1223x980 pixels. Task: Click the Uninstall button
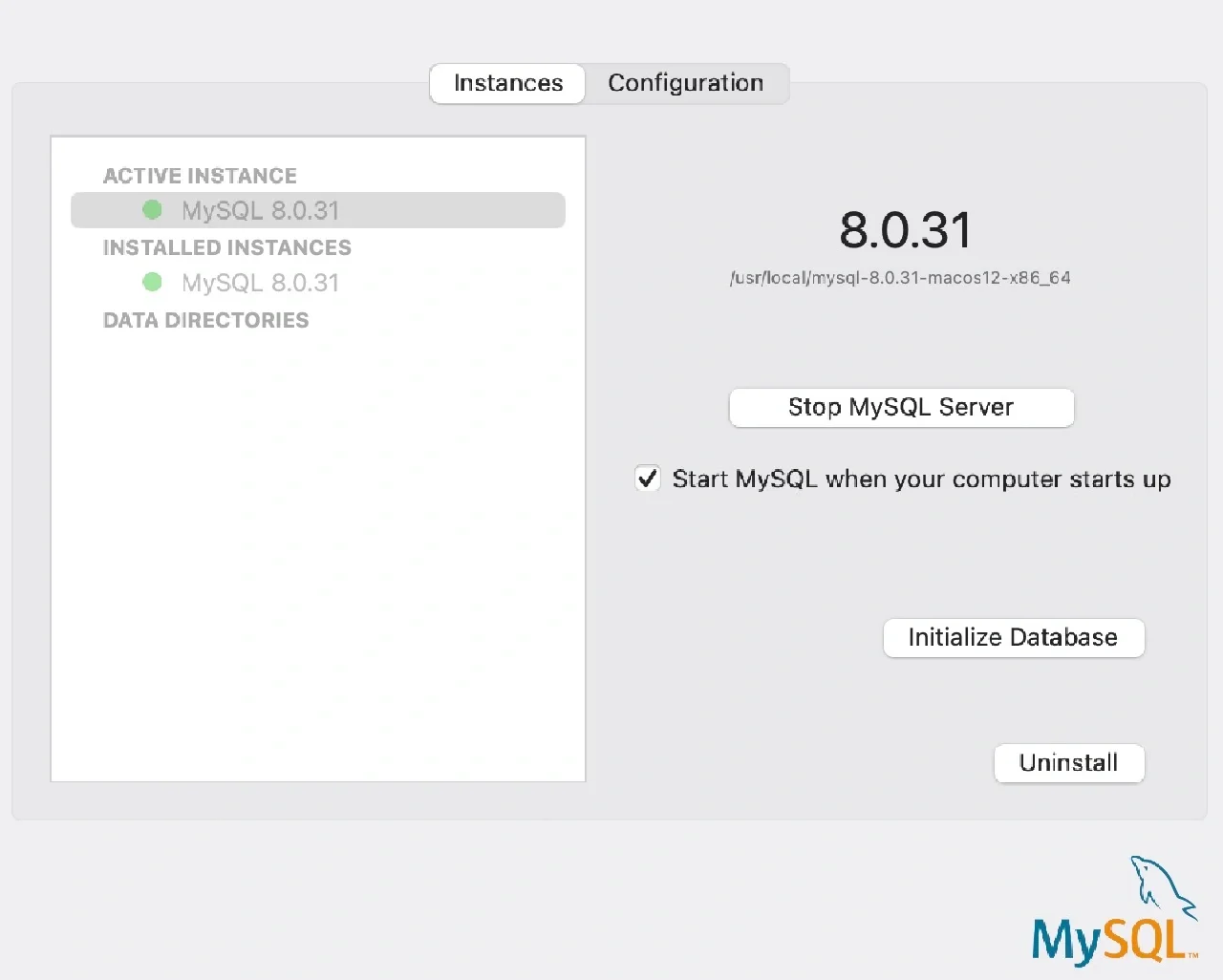coord(1068,762)
